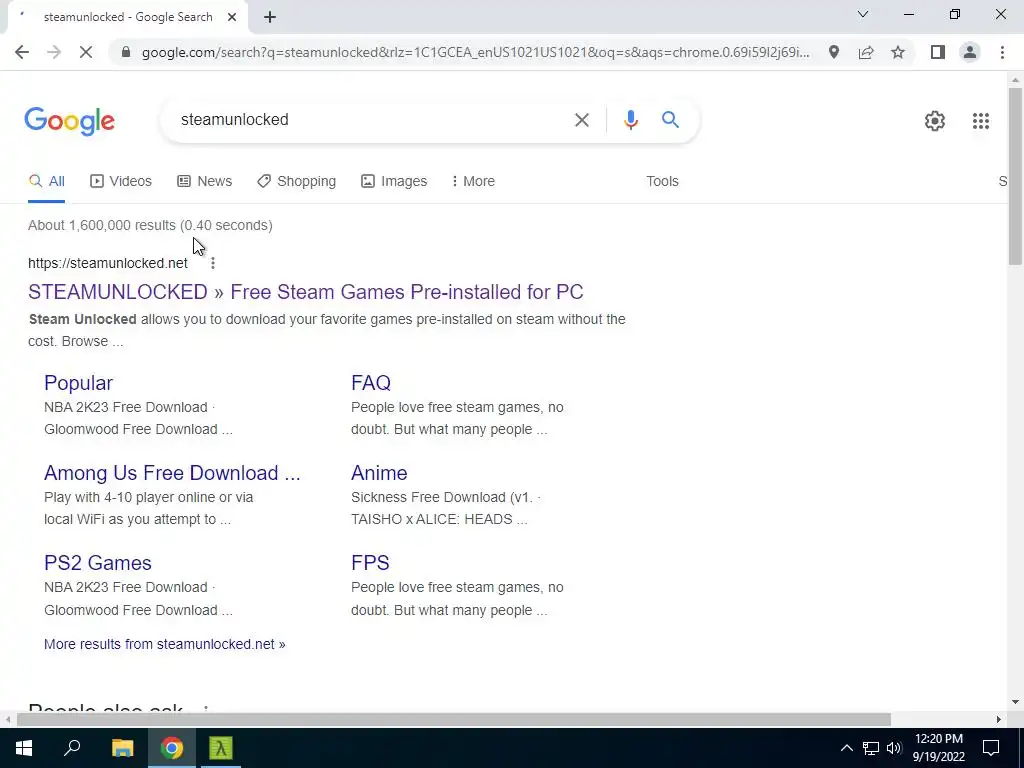The height and width of the screenshot is (768, 1024).
Task: Open STEAMUNLOCKED Free Steam Games result
Action: [306, 292]
